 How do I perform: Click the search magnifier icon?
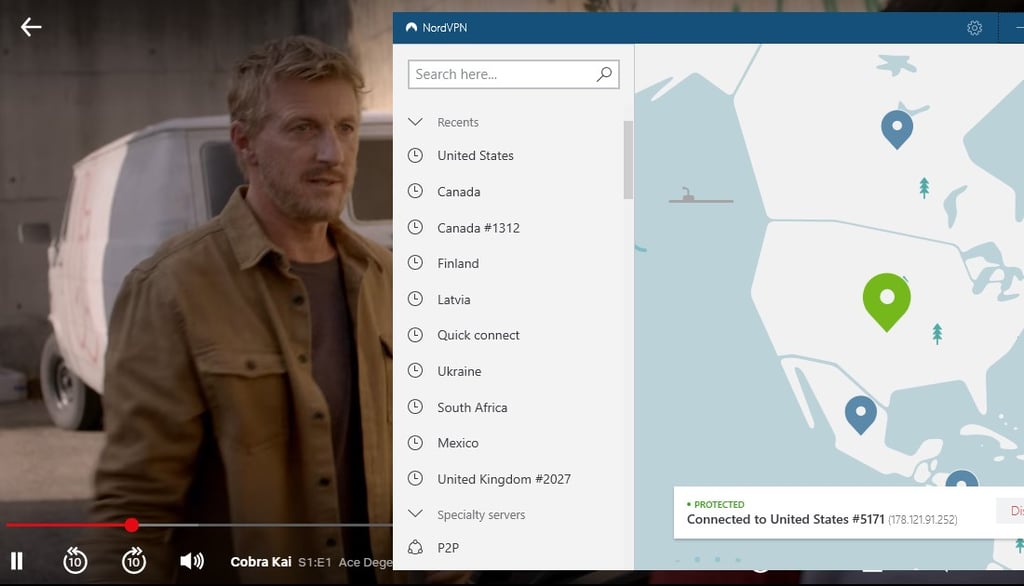[x=604, y=74]
